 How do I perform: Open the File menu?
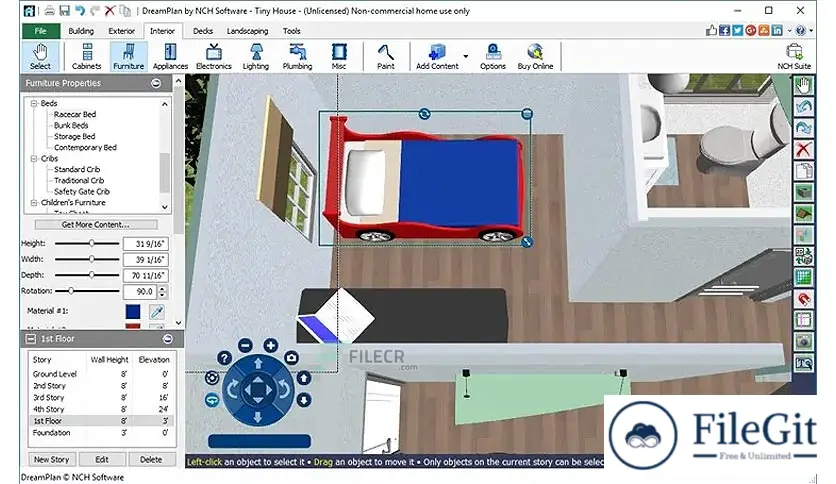coord(41,31)
